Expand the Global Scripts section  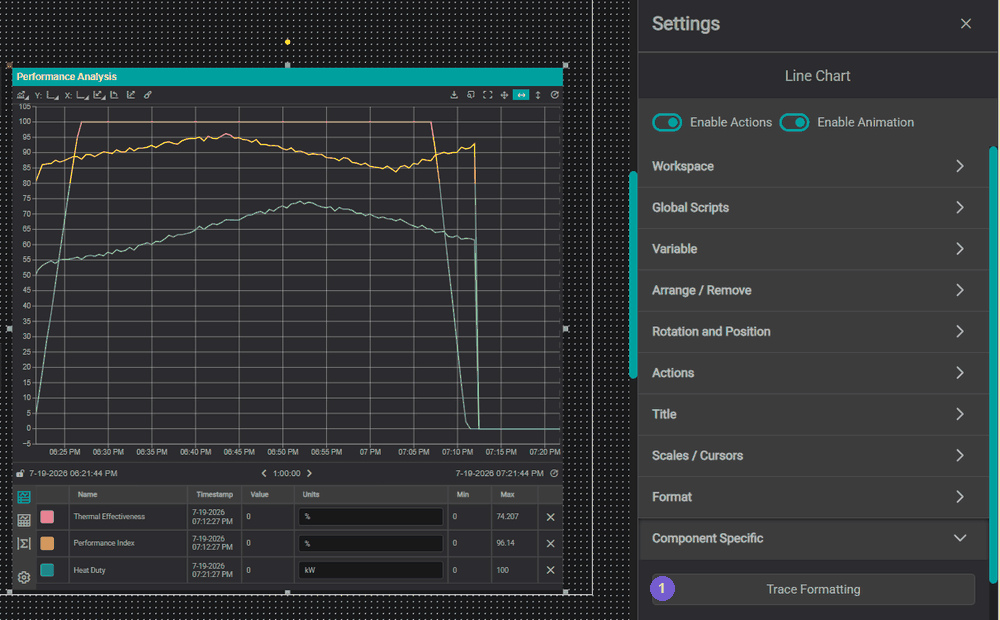(813, 208)
